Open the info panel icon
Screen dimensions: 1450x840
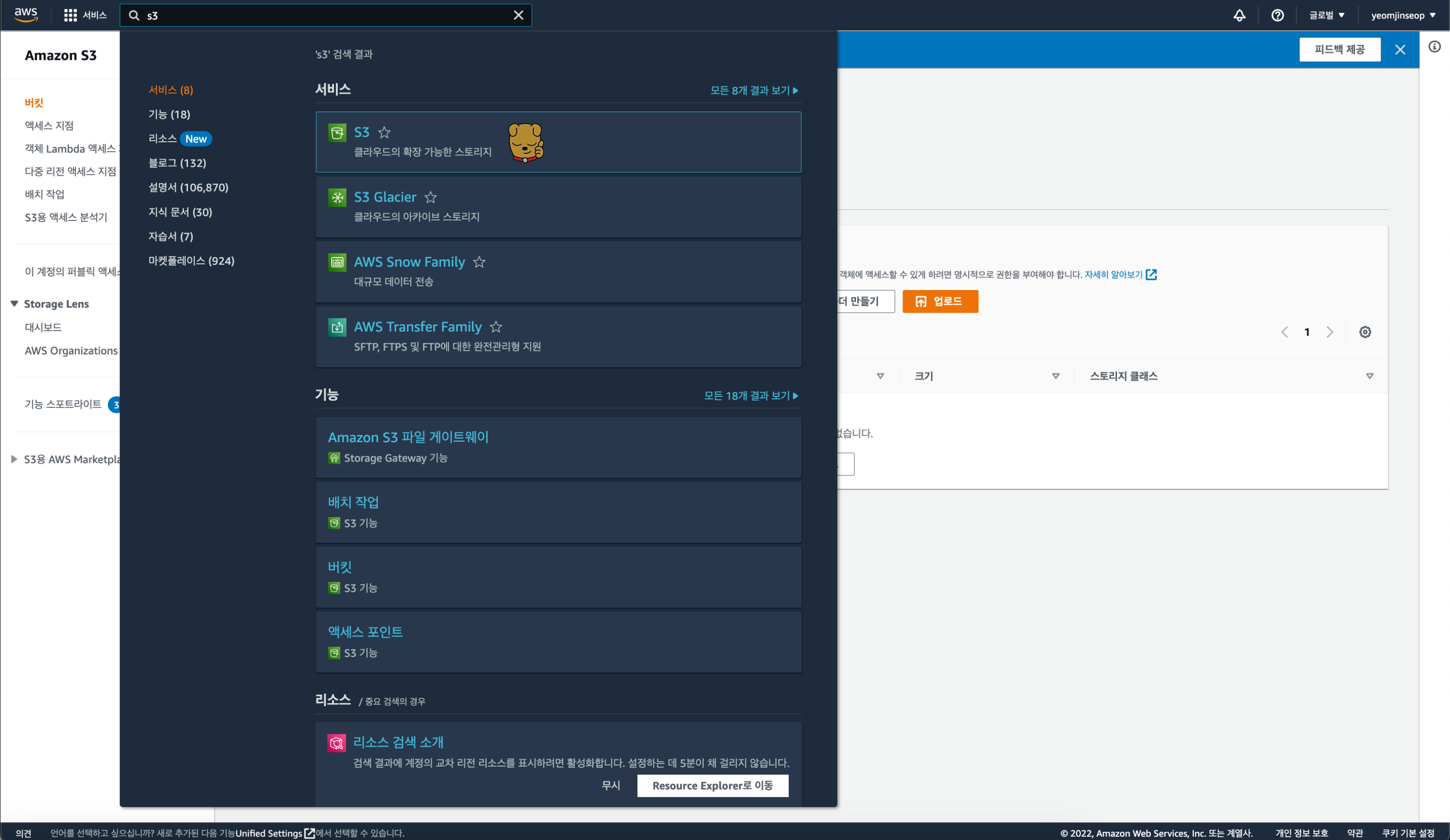point(1434,46)
